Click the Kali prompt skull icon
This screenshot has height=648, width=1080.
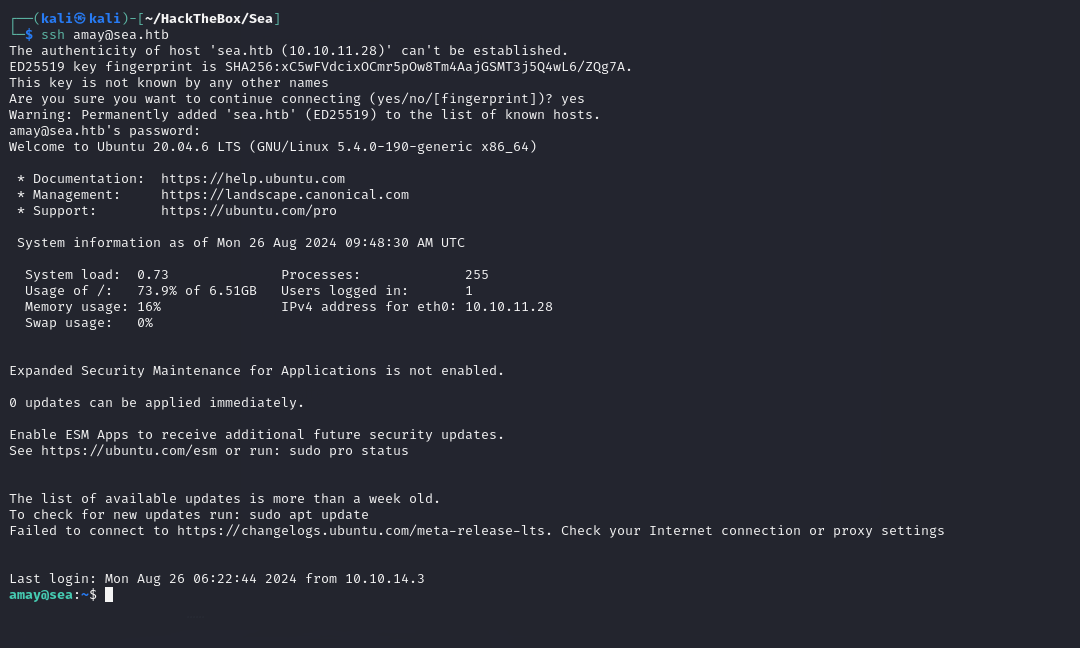tap(80, 19)
